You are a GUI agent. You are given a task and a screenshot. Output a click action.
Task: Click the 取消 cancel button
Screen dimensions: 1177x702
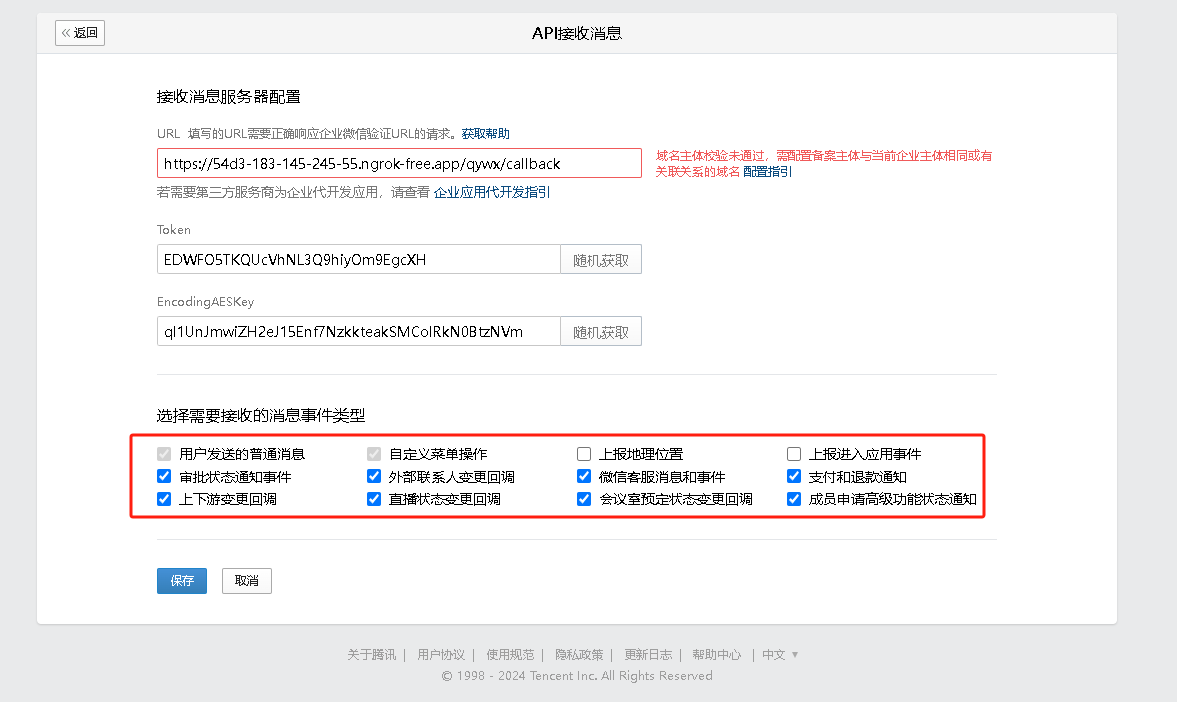pyautogui.click(x=246, y=580)
